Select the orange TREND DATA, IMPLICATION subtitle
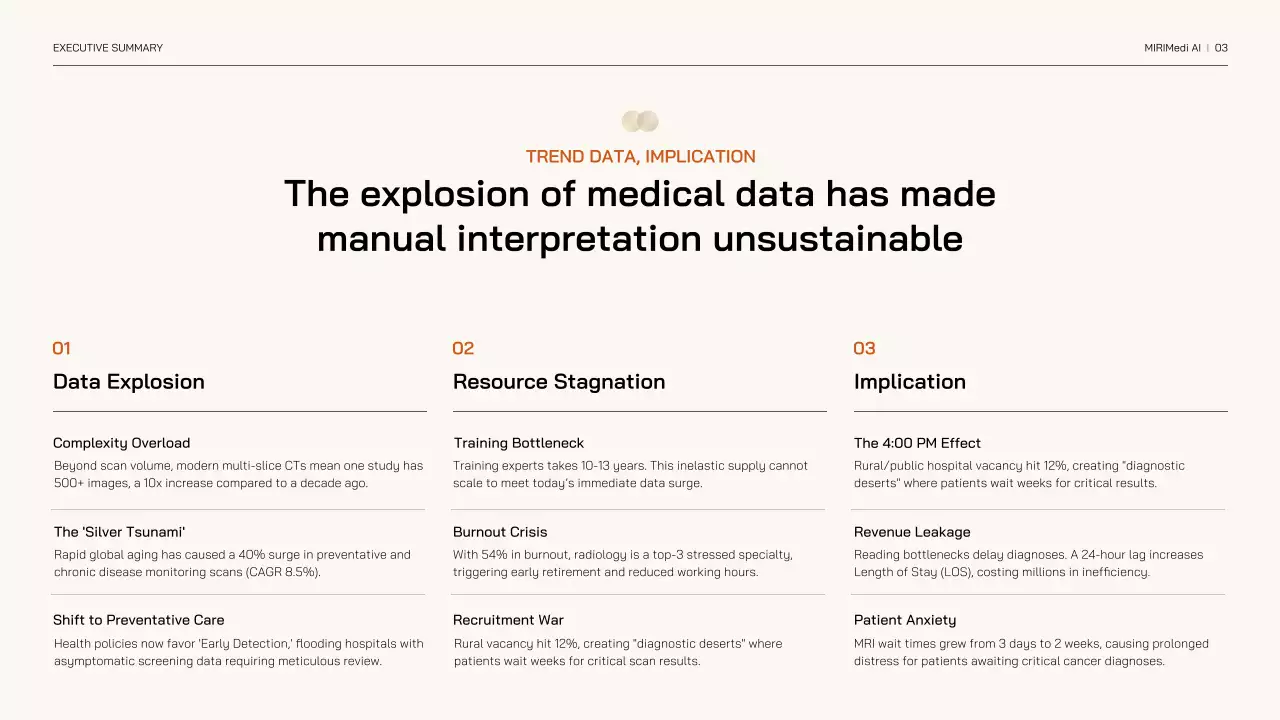 point(640,157)
